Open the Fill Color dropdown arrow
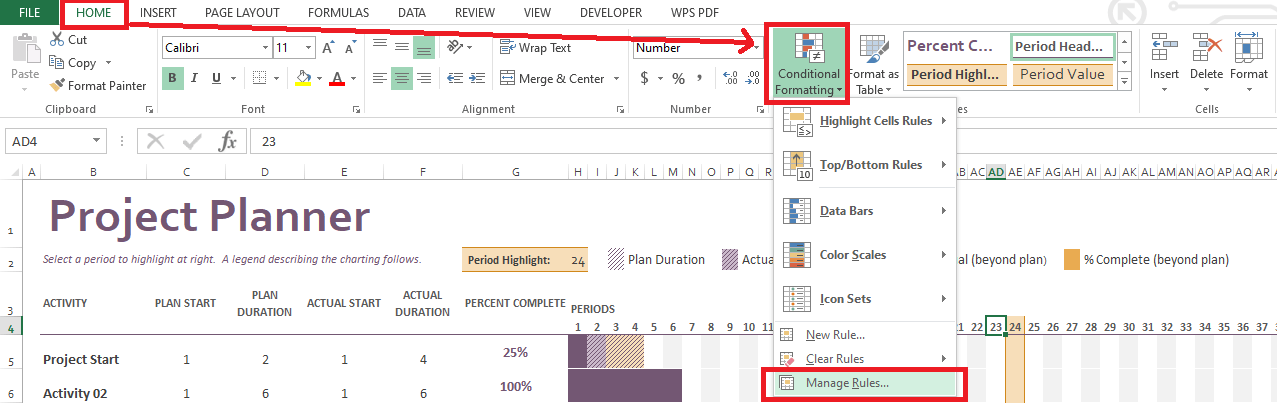Image resolution: width=1277 pixels, height=403 pixels. pos(319,78)
